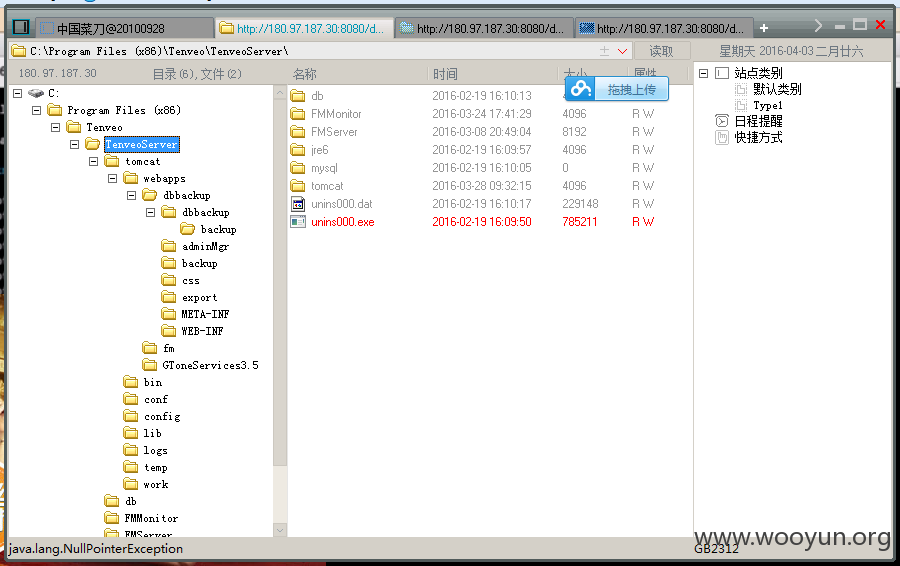Collapse the first dbbackup tree node
This screenshot has height=566, width=900.
(x=131, y=195)
